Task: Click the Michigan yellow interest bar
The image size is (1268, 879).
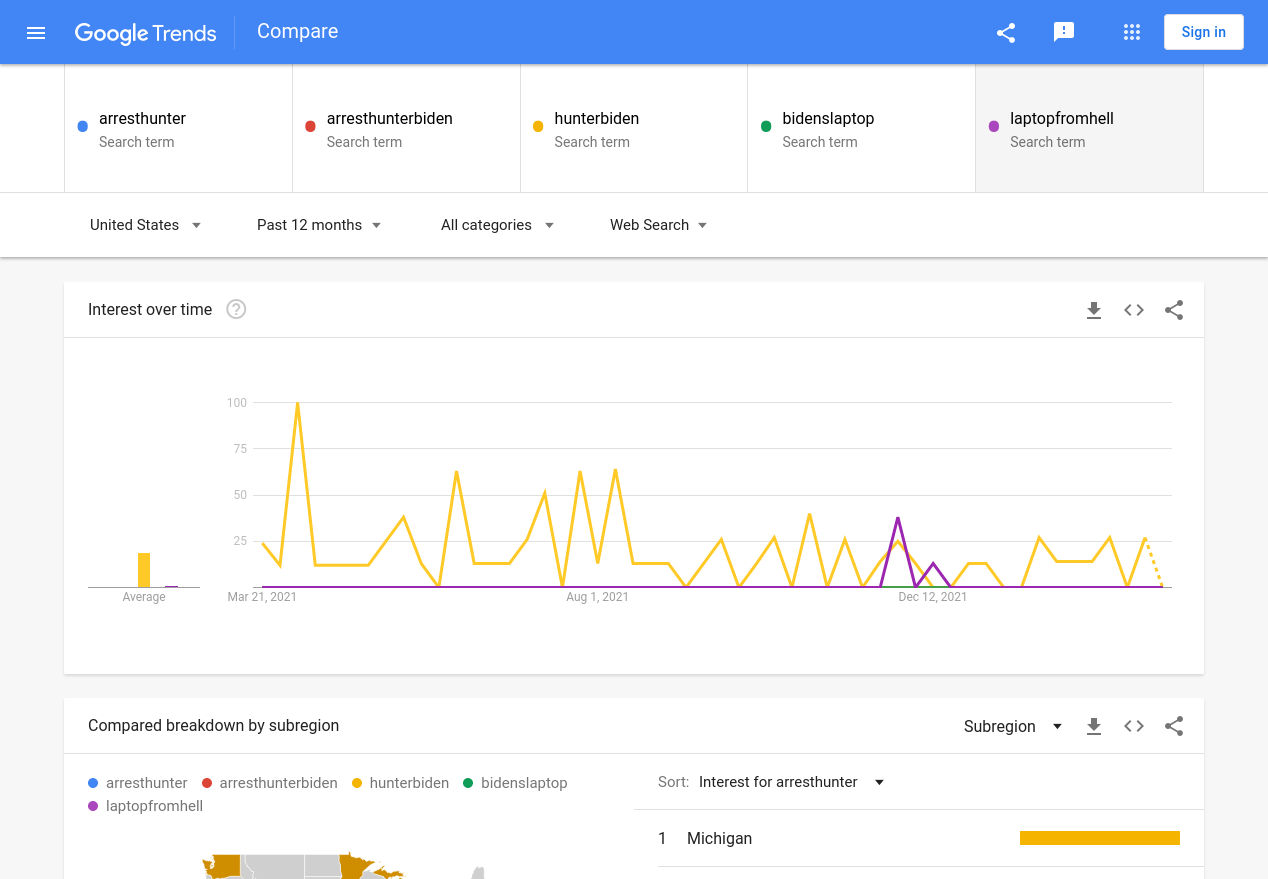Action: pyautogui.click(x=1100, y=838)
